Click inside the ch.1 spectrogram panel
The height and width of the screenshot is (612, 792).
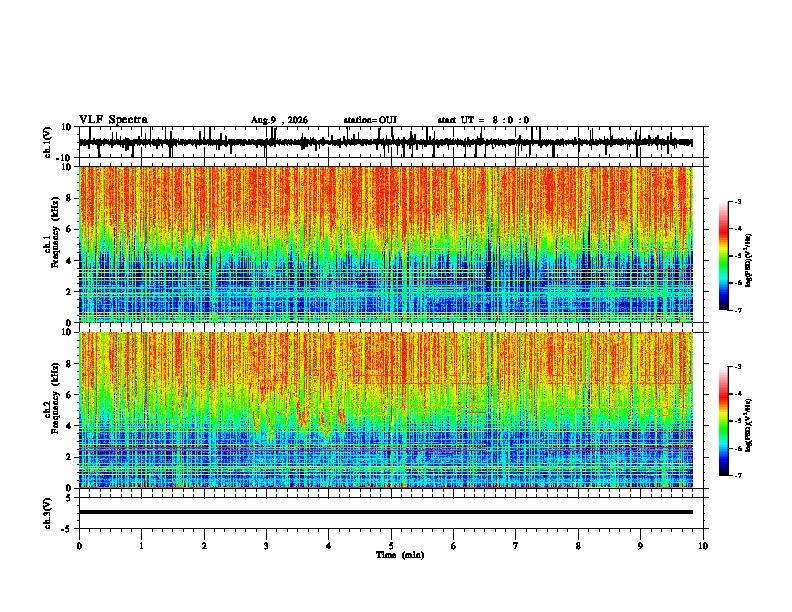385,244
